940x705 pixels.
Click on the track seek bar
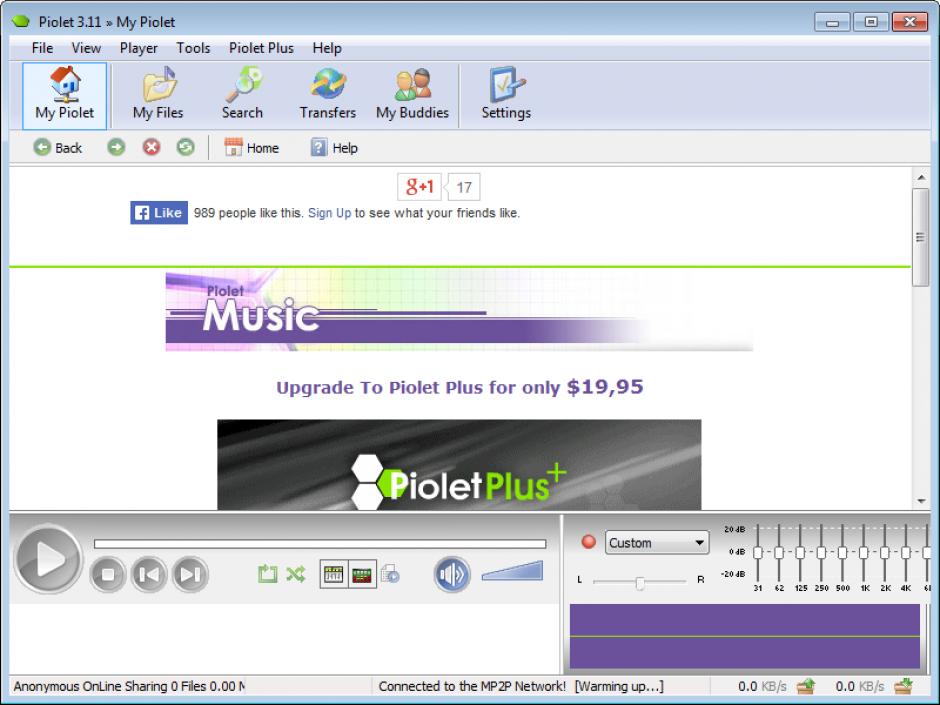tap(320, 544)
